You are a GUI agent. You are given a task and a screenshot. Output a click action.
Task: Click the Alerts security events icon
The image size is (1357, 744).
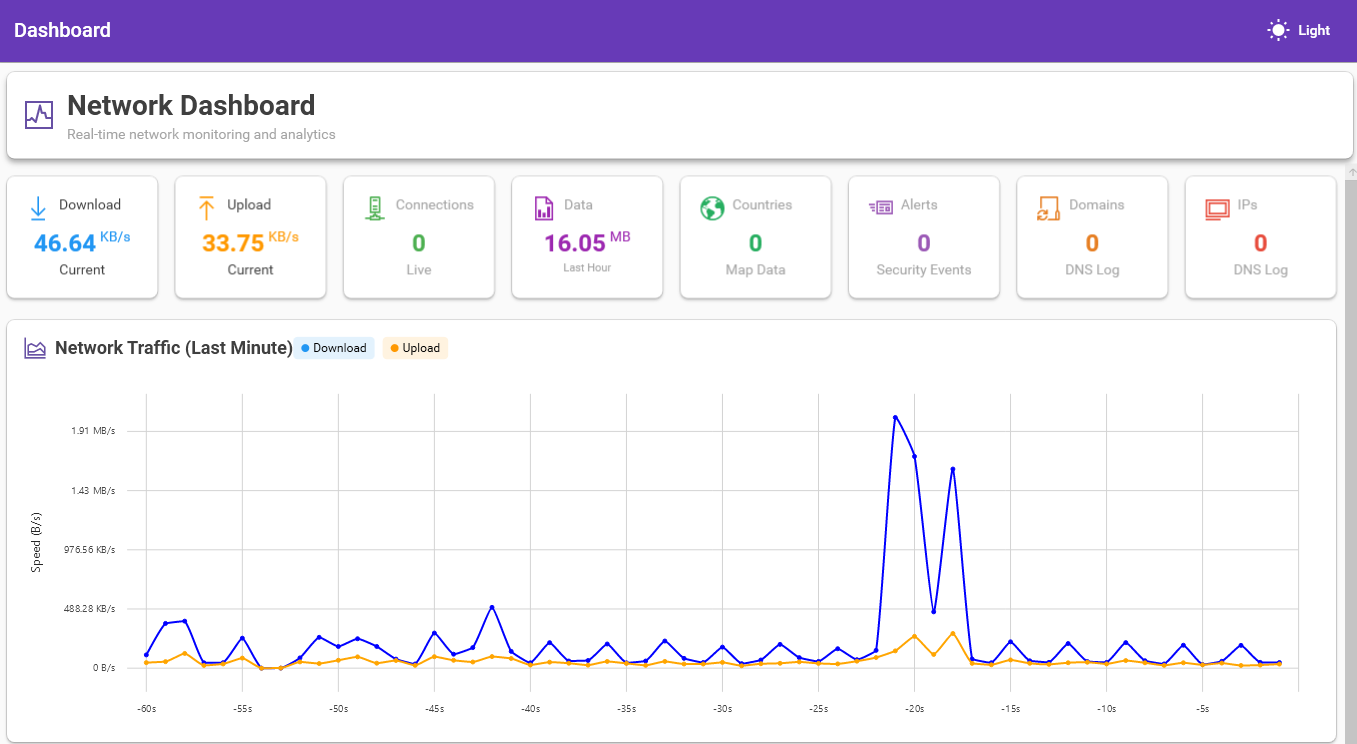880,207
